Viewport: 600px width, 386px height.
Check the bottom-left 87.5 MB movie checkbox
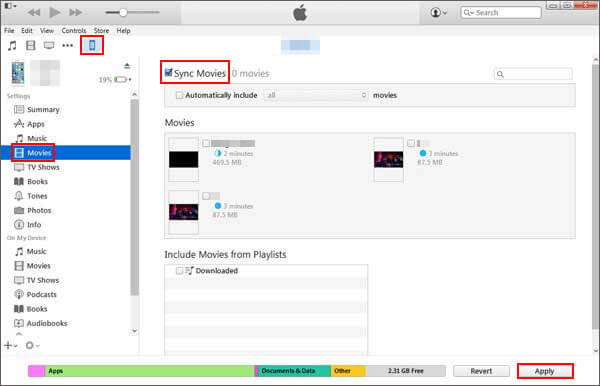pyautogui.click(x=206, y=196)
